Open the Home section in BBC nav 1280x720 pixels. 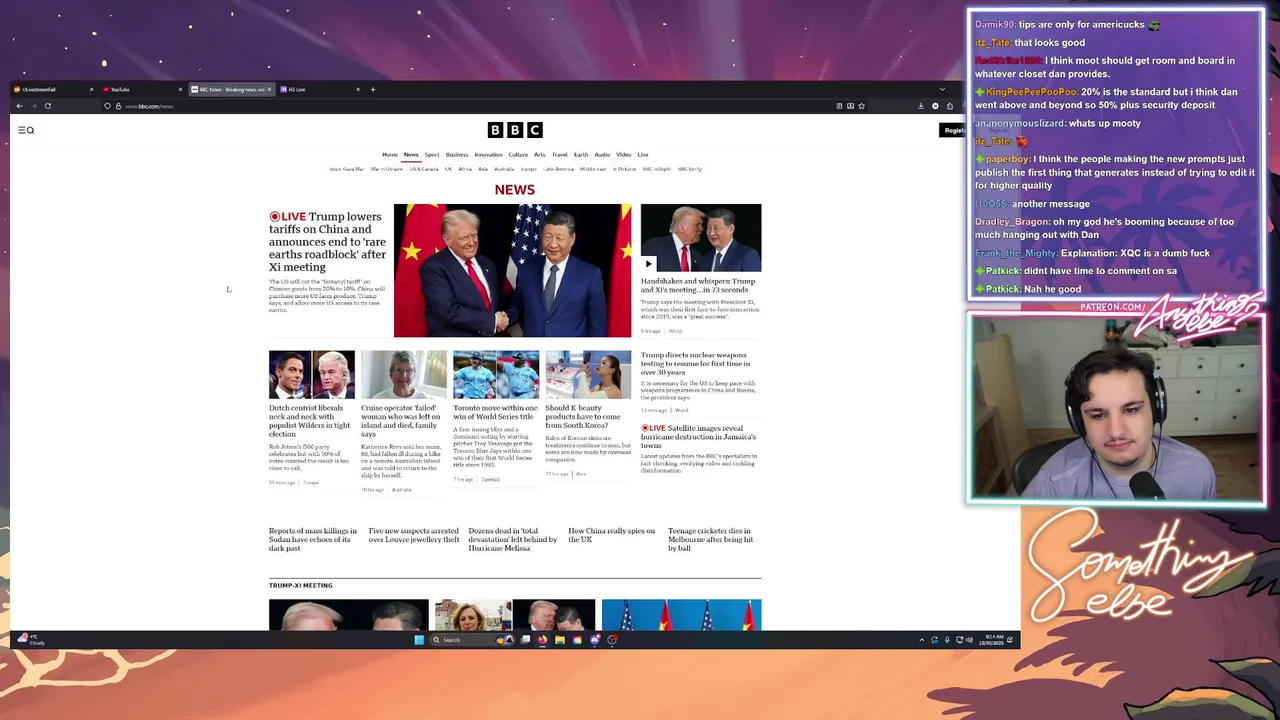pos(390,155)
